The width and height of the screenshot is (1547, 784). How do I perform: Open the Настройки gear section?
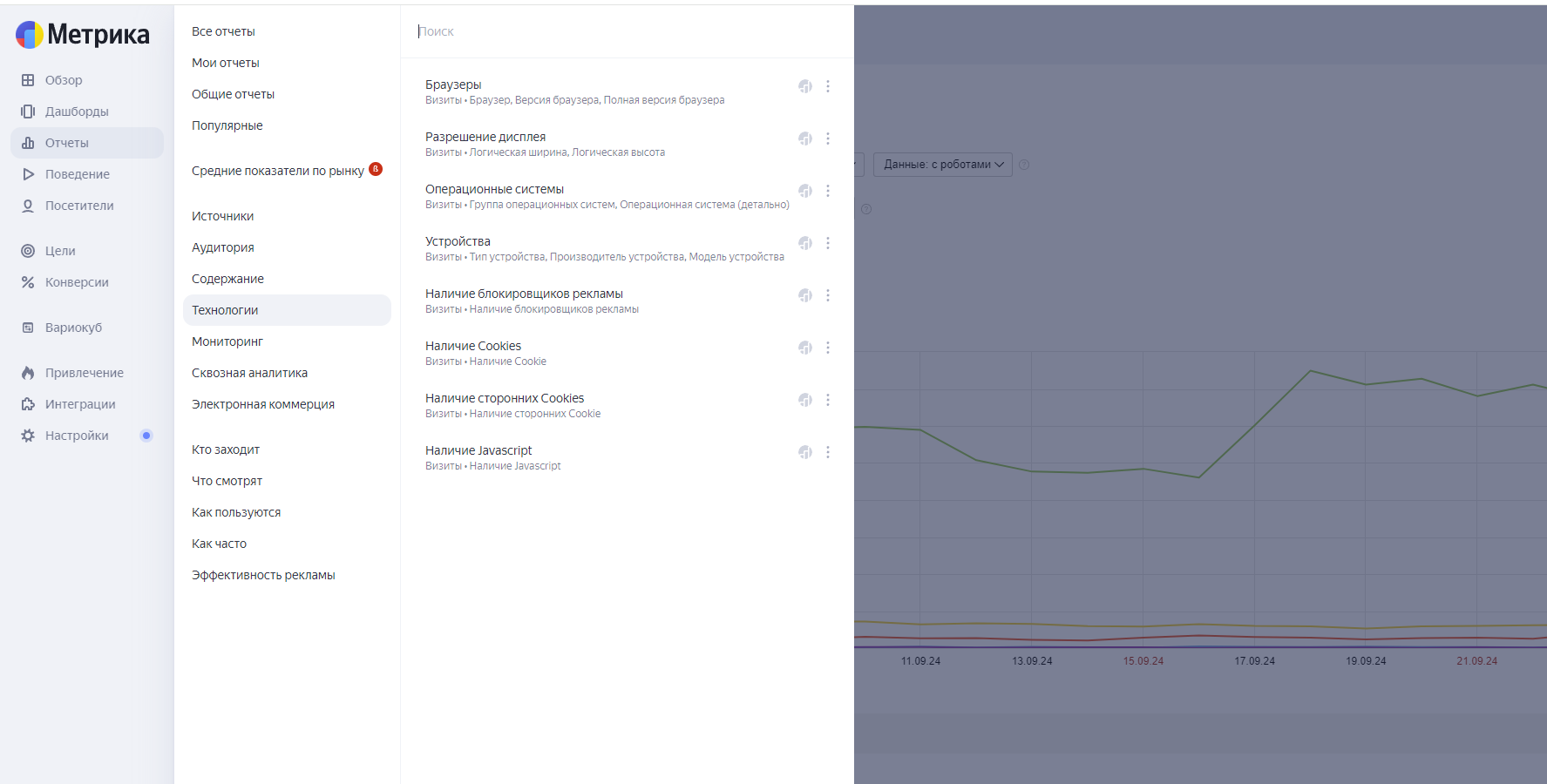(76, 436)
